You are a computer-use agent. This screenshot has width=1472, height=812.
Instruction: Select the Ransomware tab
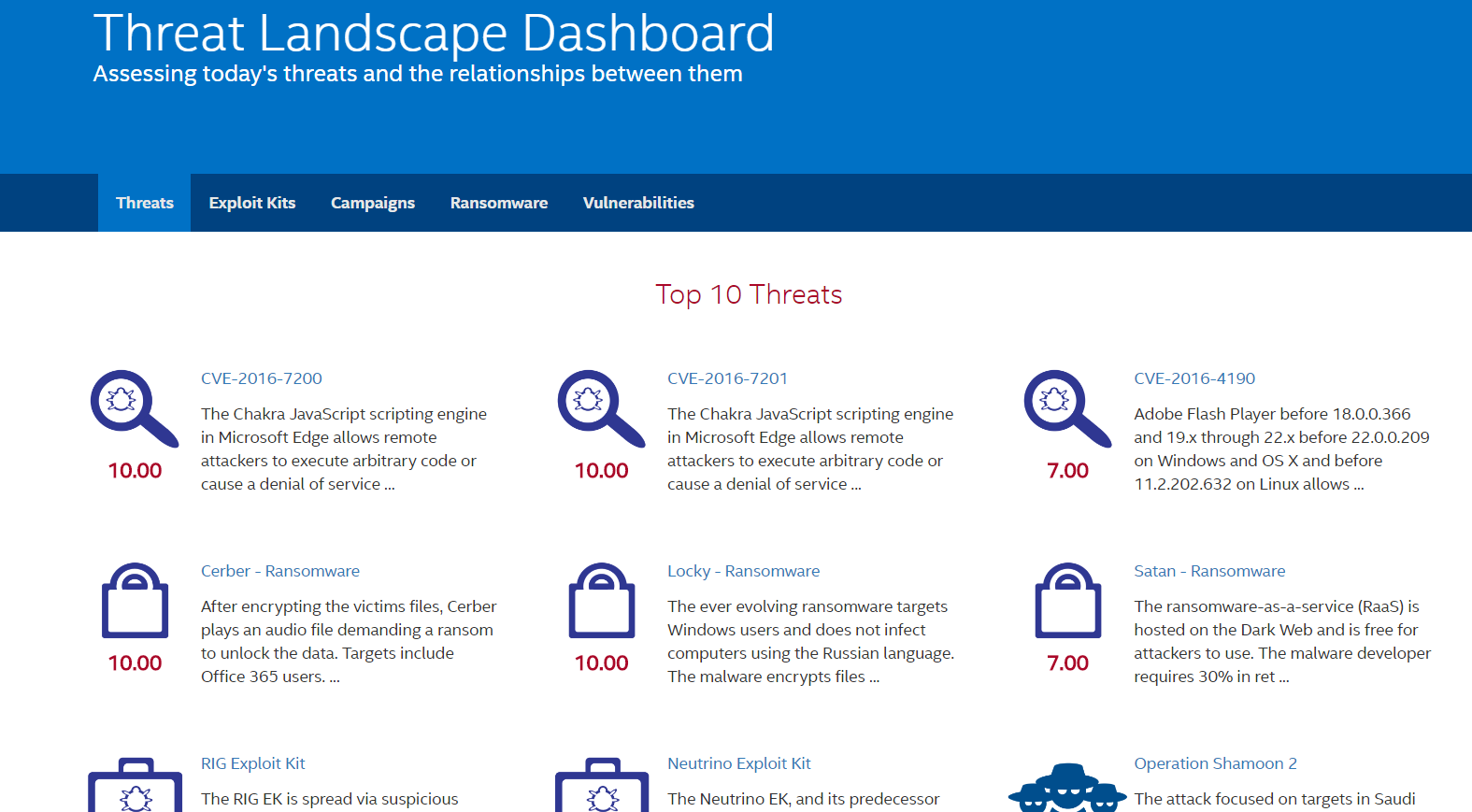tap(499, 203)
